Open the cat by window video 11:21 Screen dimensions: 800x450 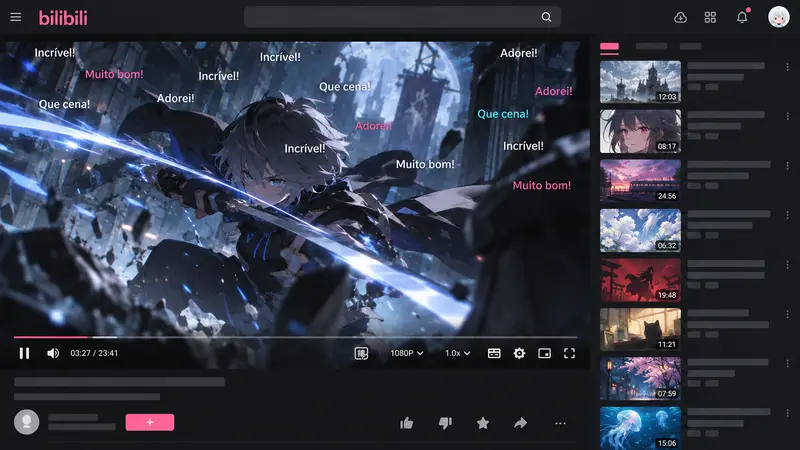click(640, 329)
